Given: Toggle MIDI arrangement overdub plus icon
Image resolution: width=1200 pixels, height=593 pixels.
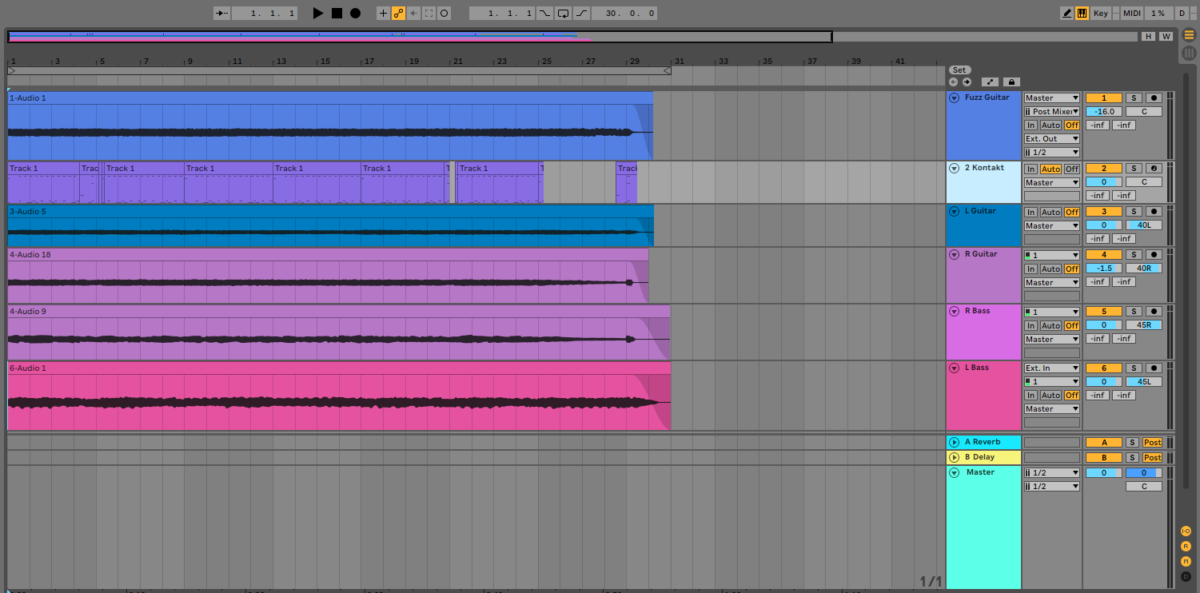Looking at the screenshot, I should 382,13.
